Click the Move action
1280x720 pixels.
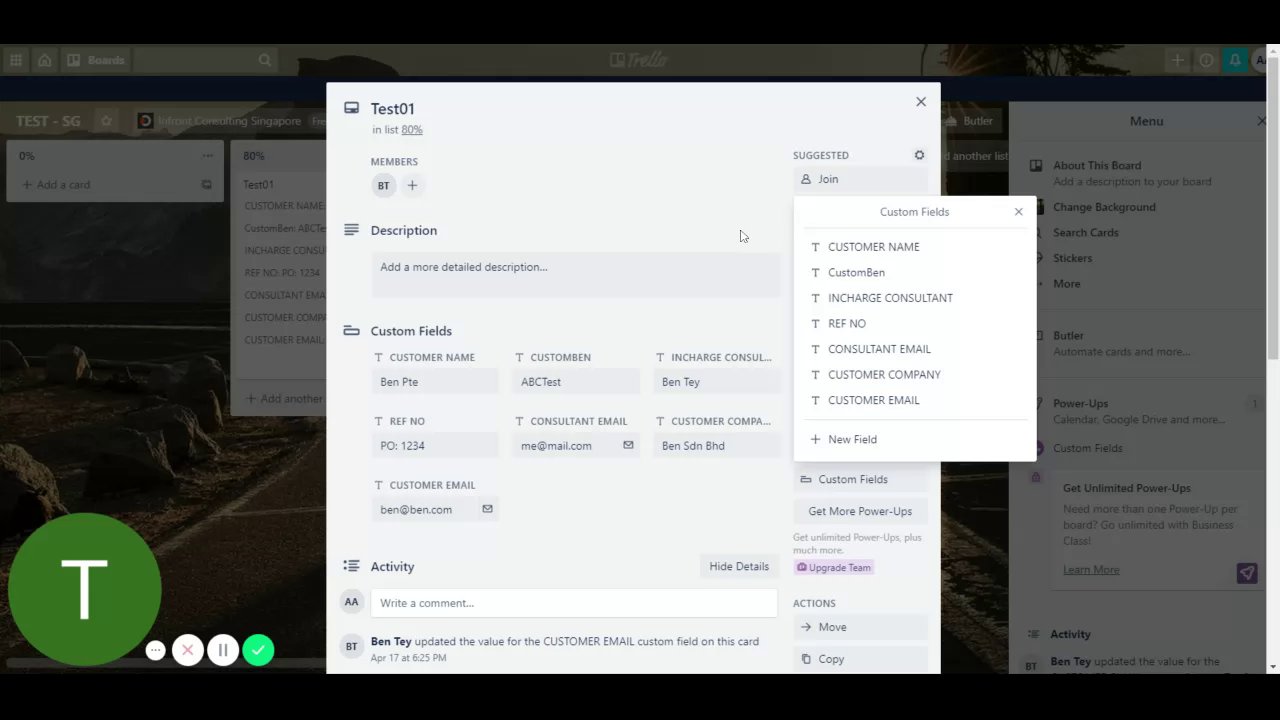[x=860, y=627]
